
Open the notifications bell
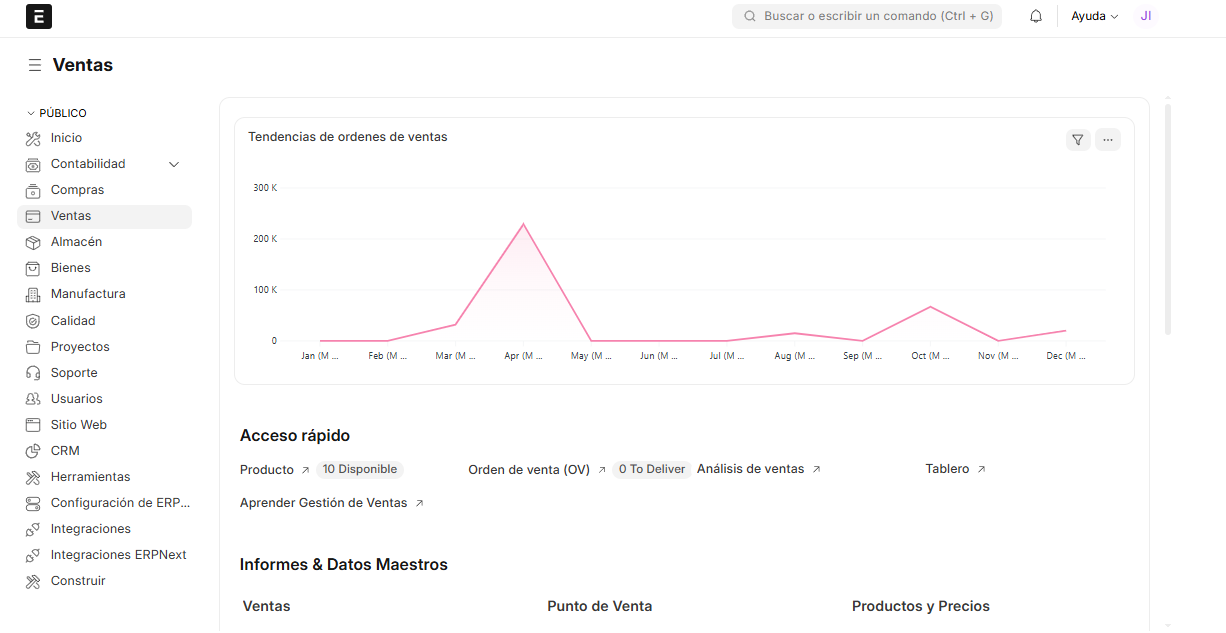click(1036, 16)
